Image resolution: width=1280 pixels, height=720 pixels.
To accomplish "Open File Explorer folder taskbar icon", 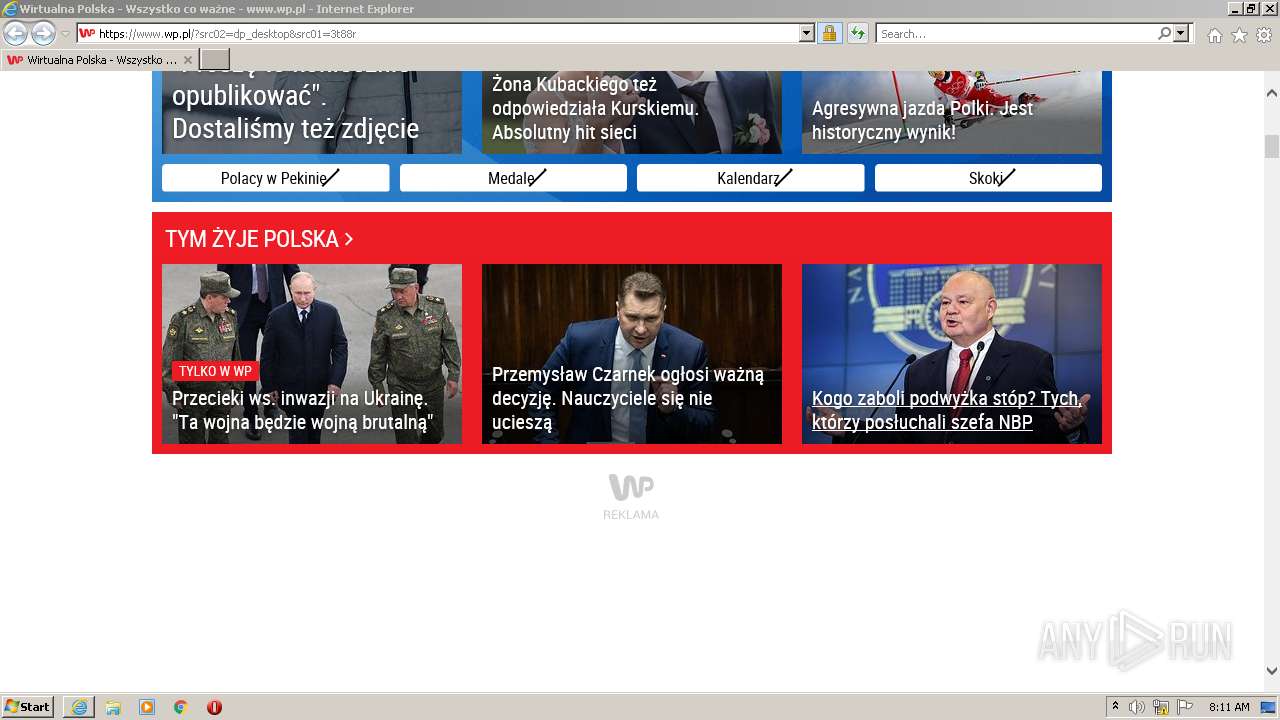I will [113, 707].
